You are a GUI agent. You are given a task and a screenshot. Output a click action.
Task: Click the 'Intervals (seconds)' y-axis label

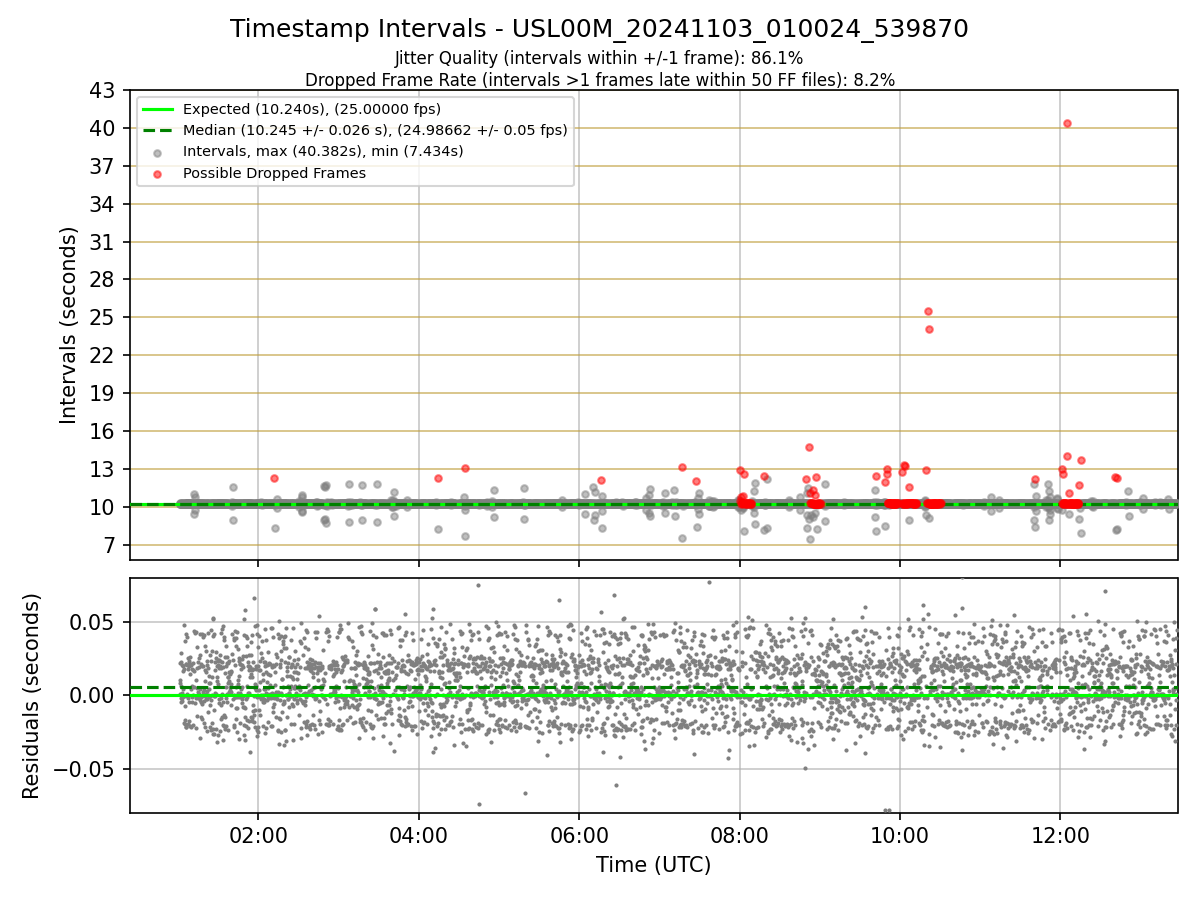[x=68, y=325]
